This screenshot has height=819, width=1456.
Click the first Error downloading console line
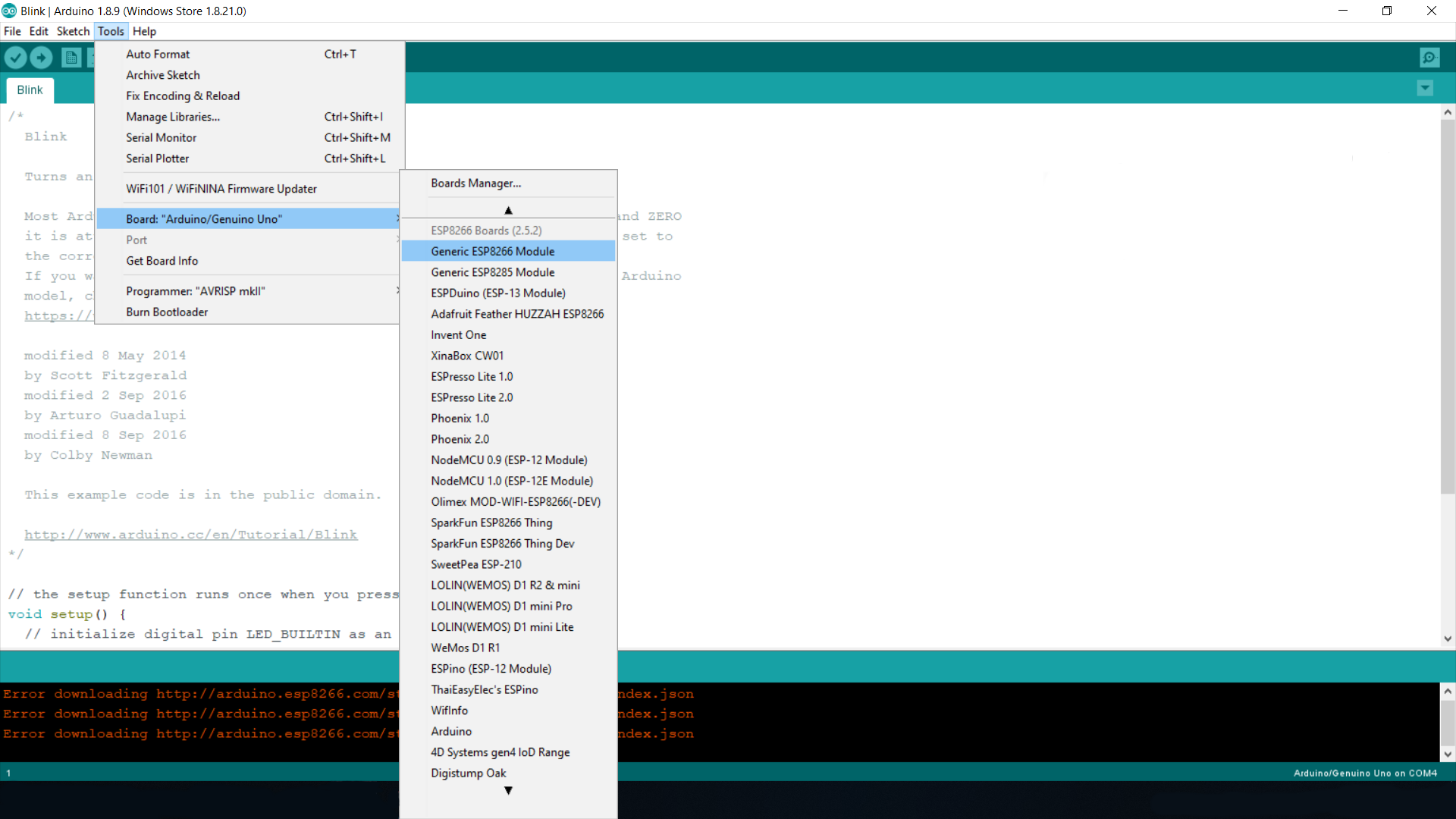[348, 694]
